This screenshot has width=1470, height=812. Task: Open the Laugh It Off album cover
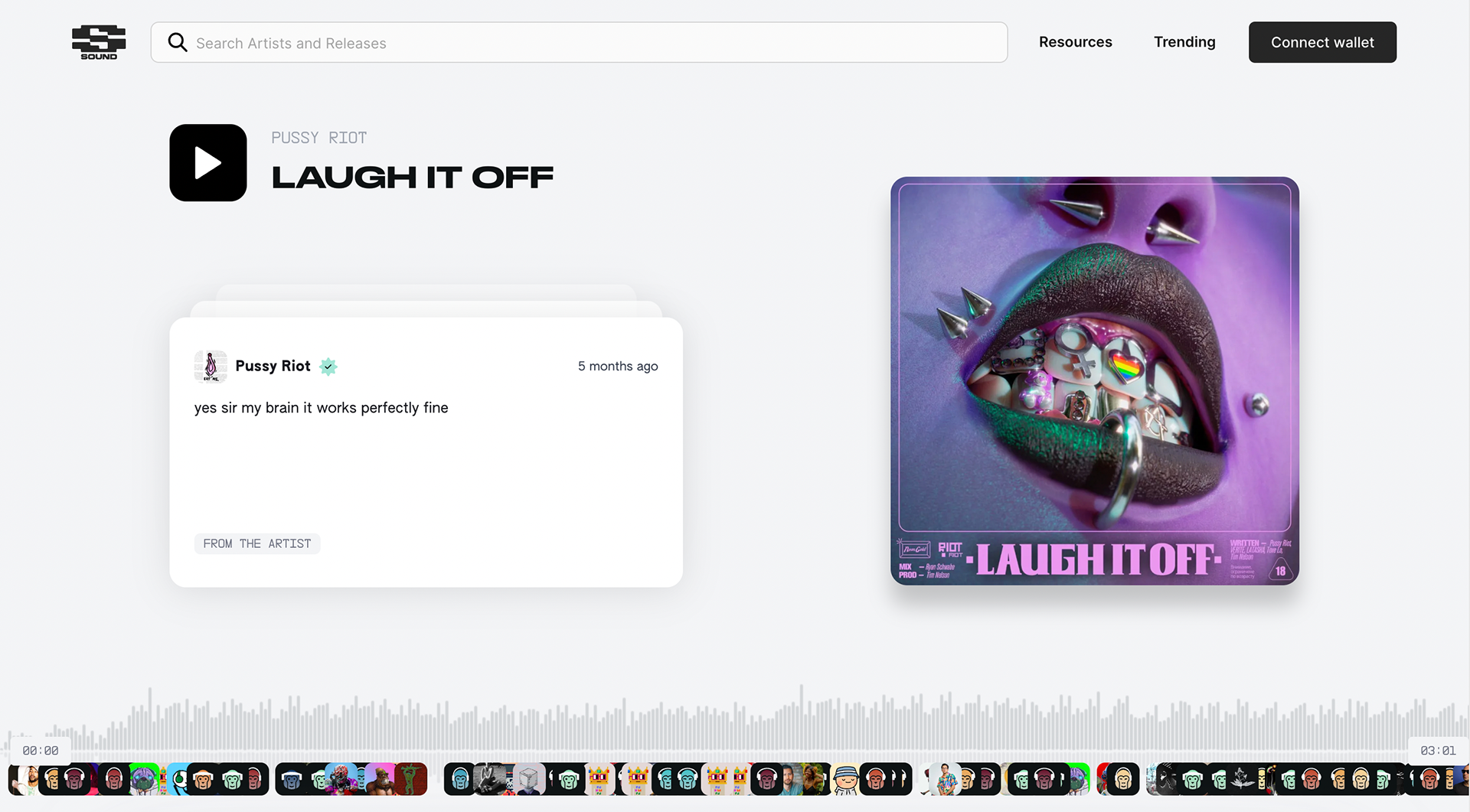1095,381
